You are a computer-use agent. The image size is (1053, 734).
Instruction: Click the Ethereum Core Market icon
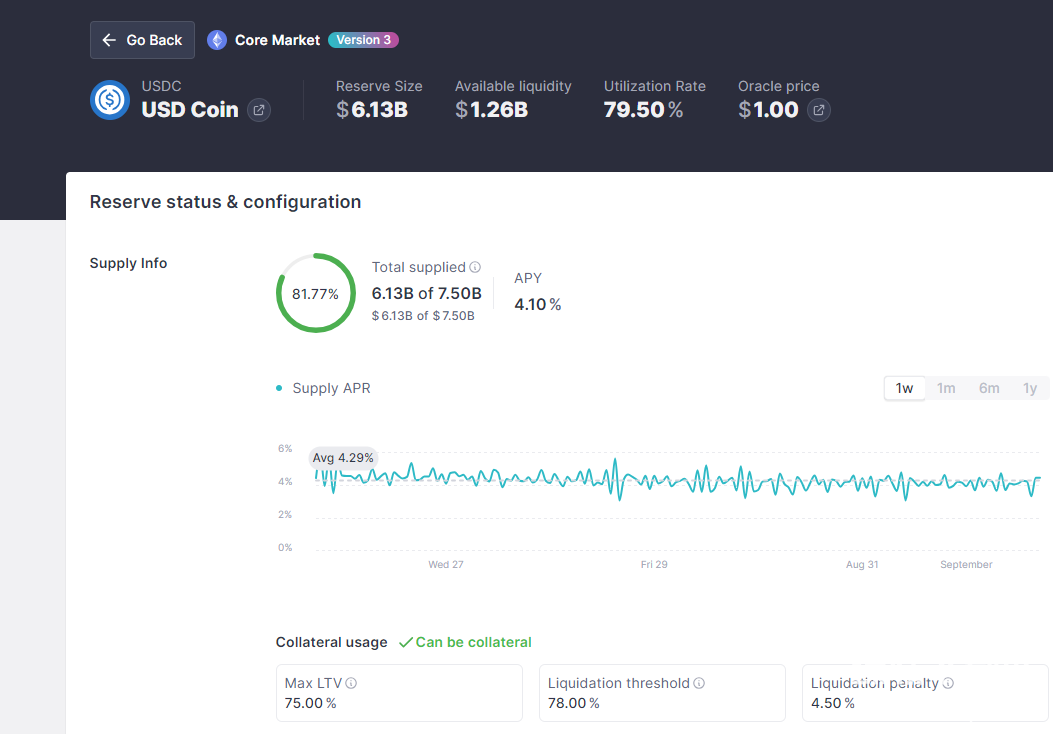point(217,40)
